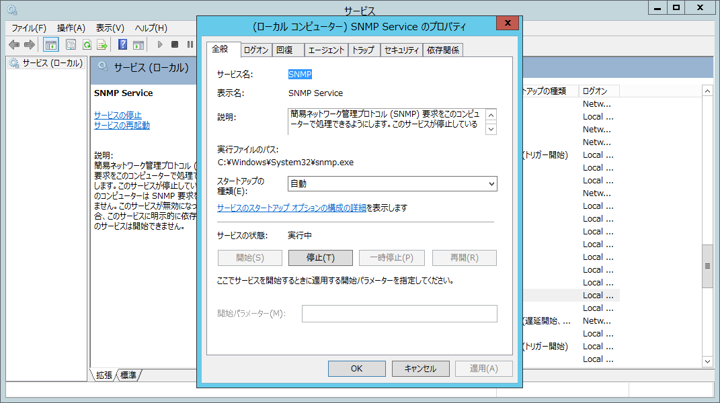This screenshot has width=720, height=403.
Task: Click the キャンセル button
Action: [x=421, y=369]
